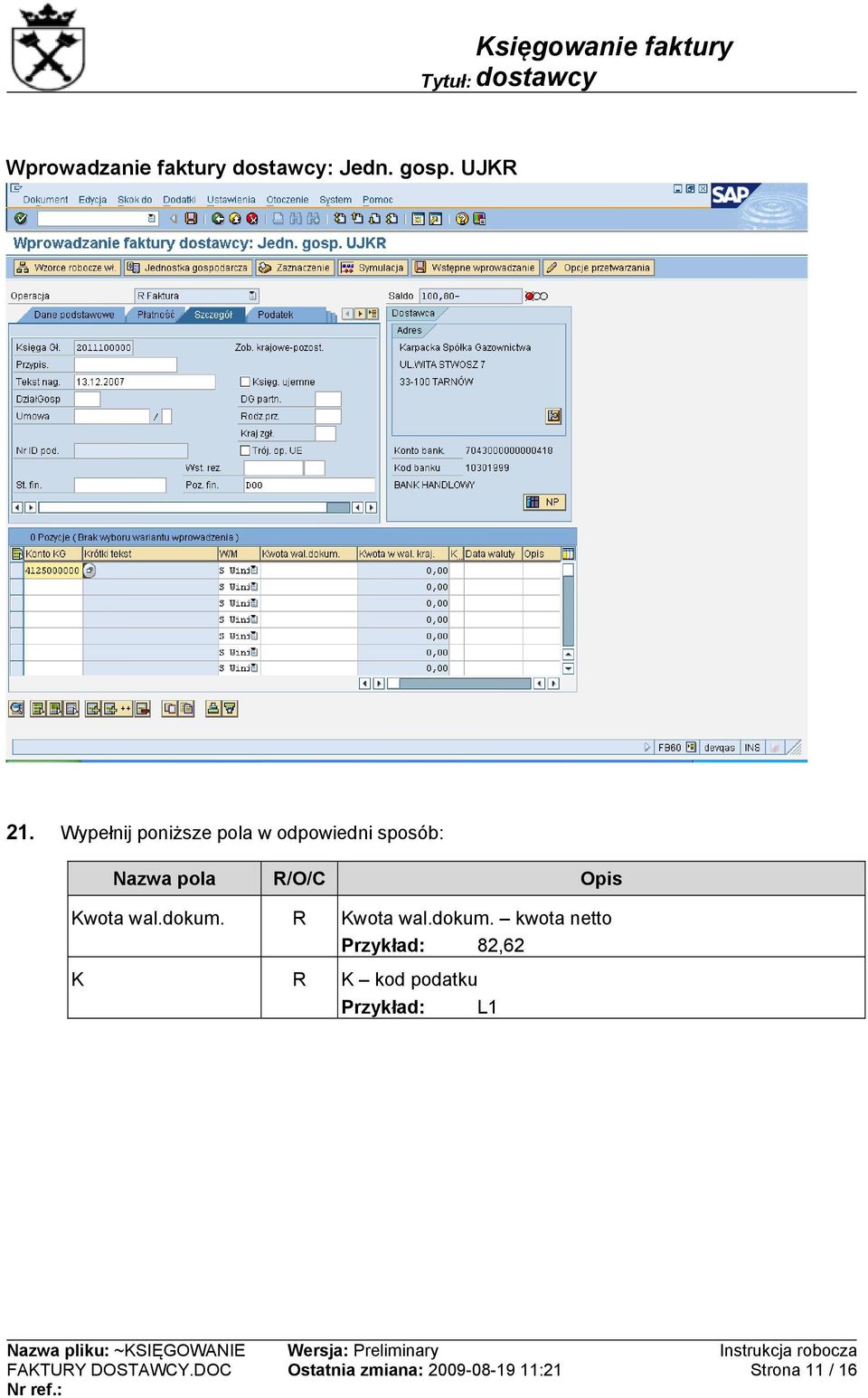The height and width of the screenshot is (1398, 868).
Task: Click the Last Page icon
Action: 392,219
